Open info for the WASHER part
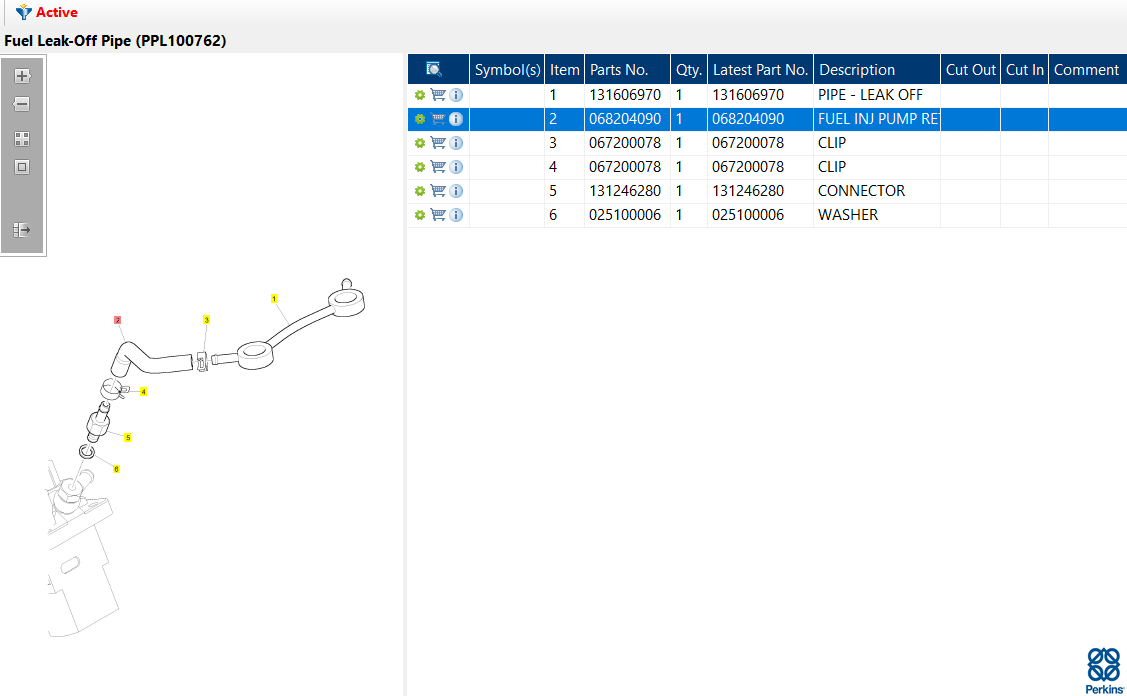The image size is (1127, 696). 456,215
